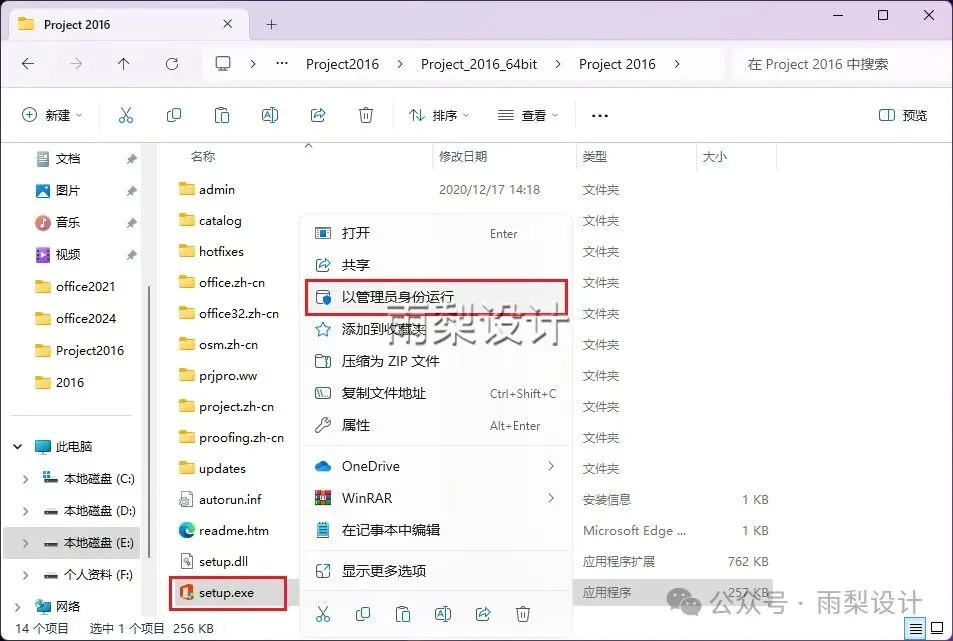Click the Copy icon in the toolbar
This screenshot has width=953, height=641.
(x=174, y=115)
